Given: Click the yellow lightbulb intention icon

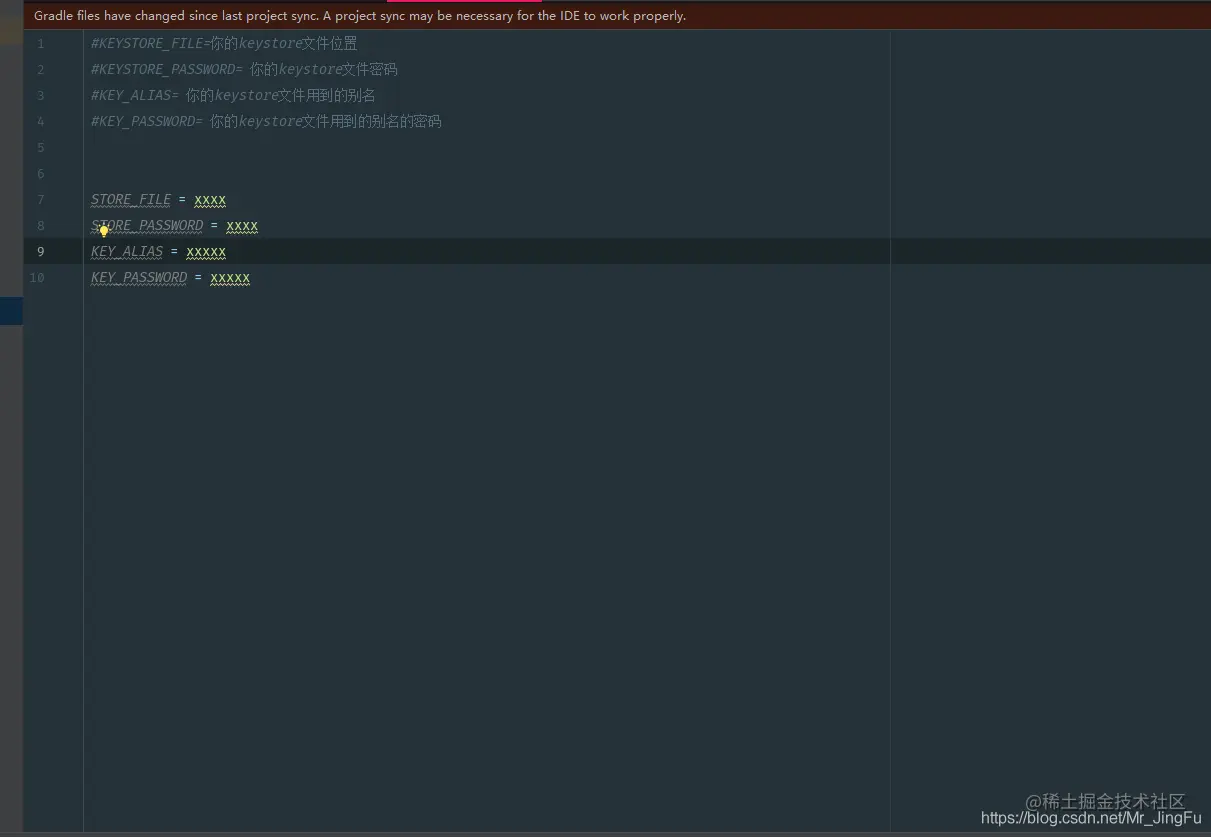Looking at the screenshot, I should (x=103, y=231).
